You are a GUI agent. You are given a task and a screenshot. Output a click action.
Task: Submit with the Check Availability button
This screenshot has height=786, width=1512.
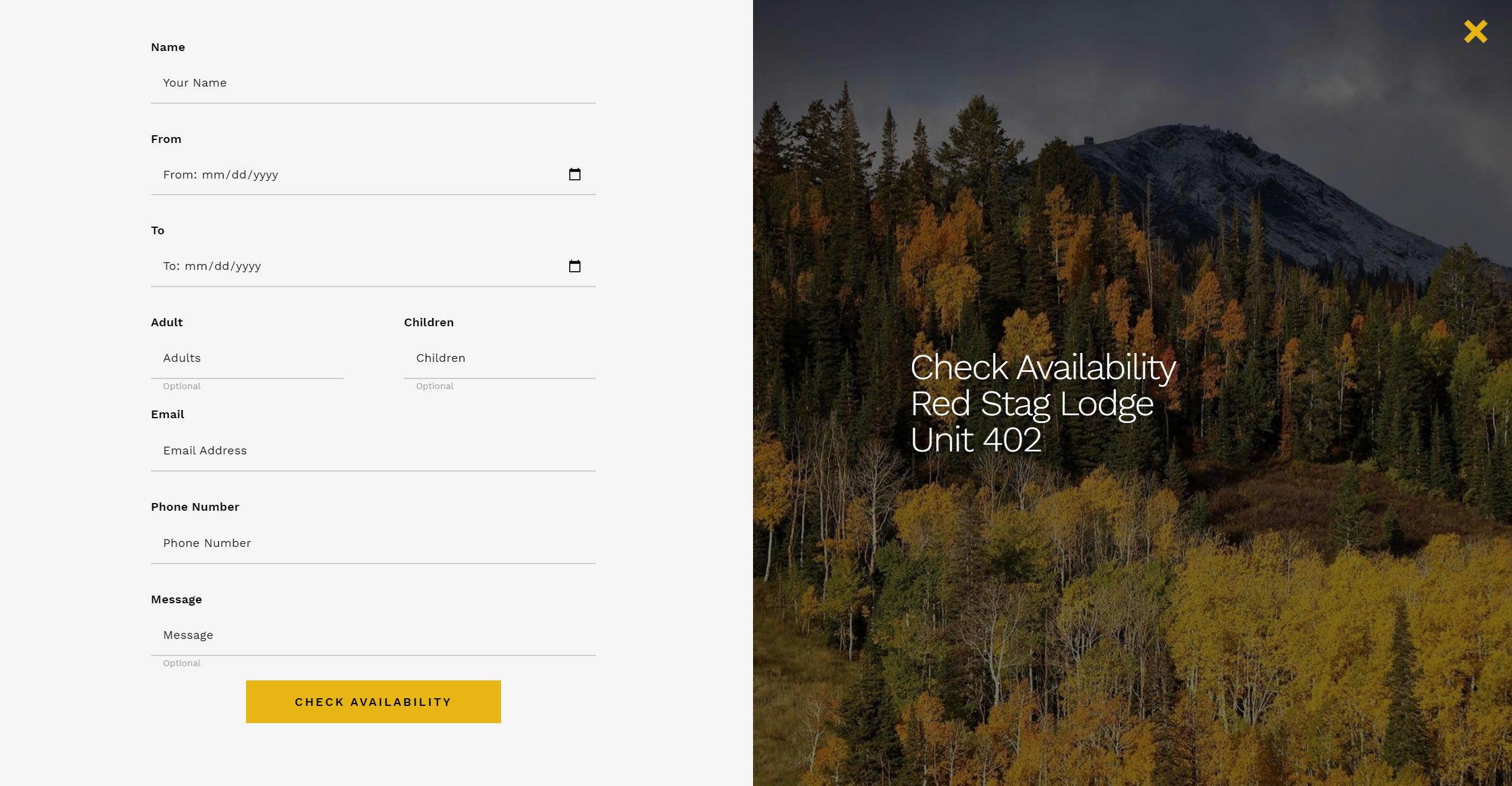[374, 702]
